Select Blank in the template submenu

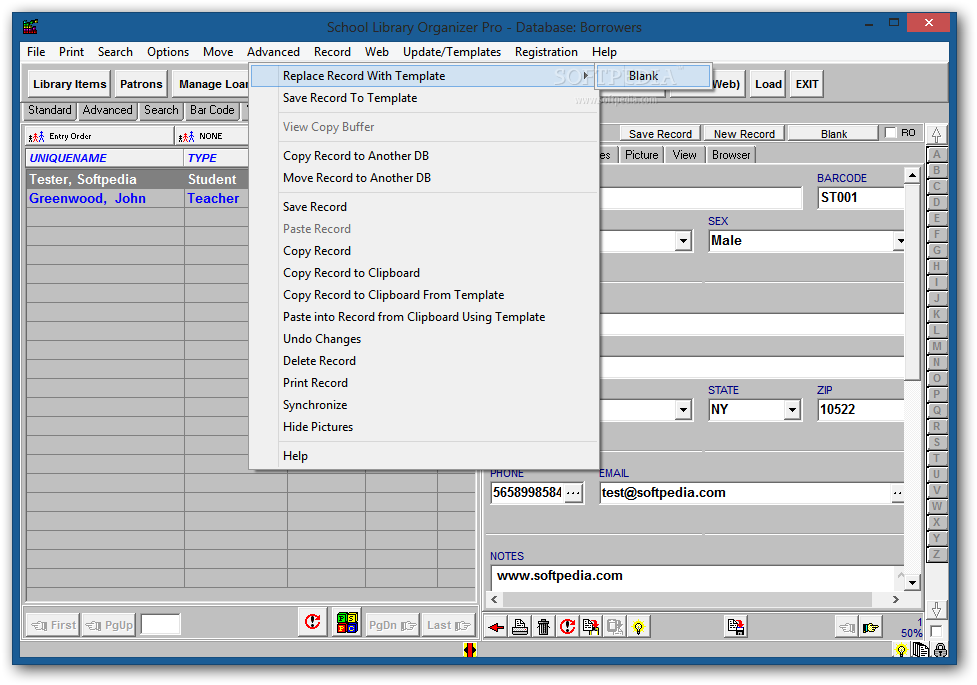pyautogui.click(x=654, y=76)
